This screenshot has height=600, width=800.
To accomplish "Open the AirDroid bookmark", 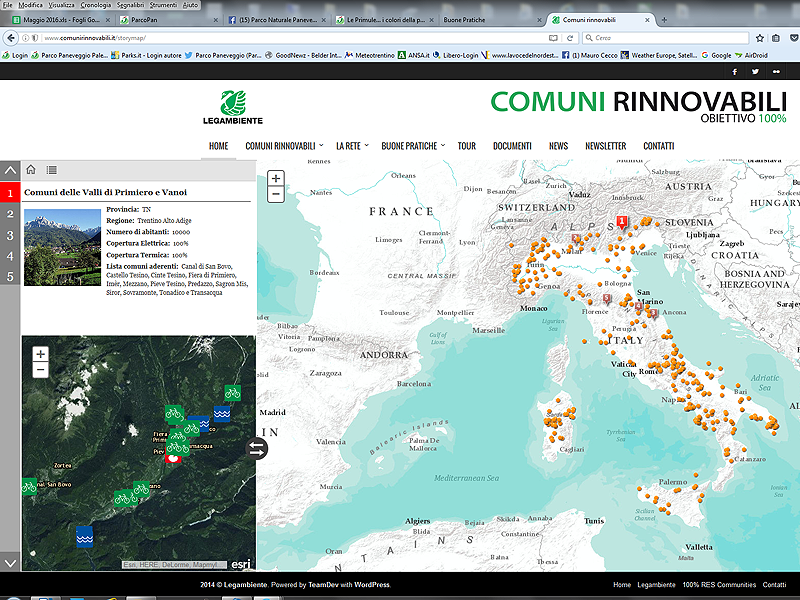I will (x=751, y=55).
